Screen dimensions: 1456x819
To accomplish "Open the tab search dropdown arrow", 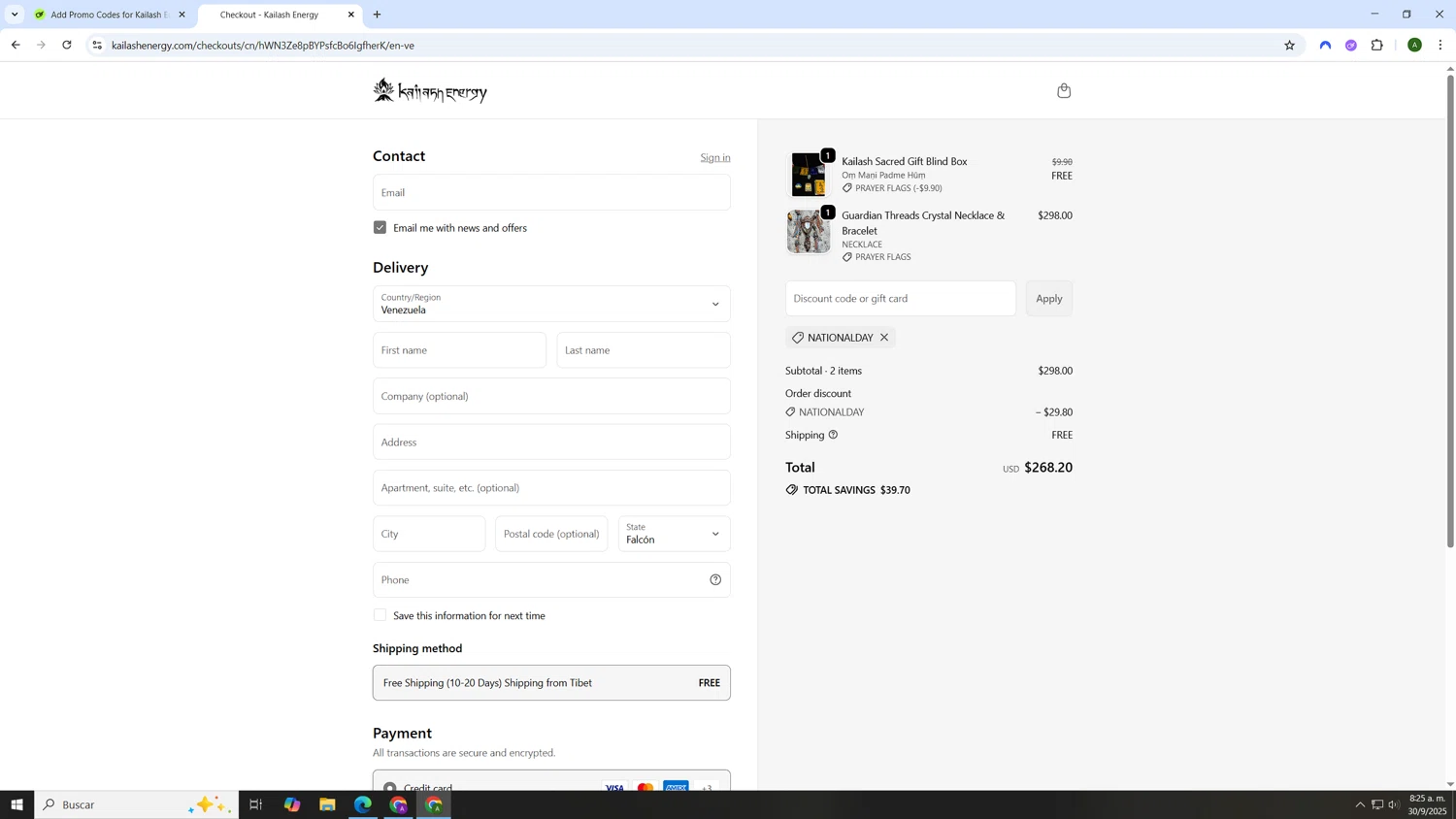I will click(15, 15).
